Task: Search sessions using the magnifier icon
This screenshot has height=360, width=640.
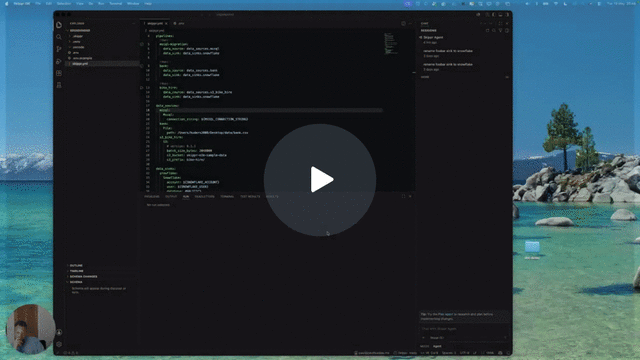Action: tap(494, 31)
